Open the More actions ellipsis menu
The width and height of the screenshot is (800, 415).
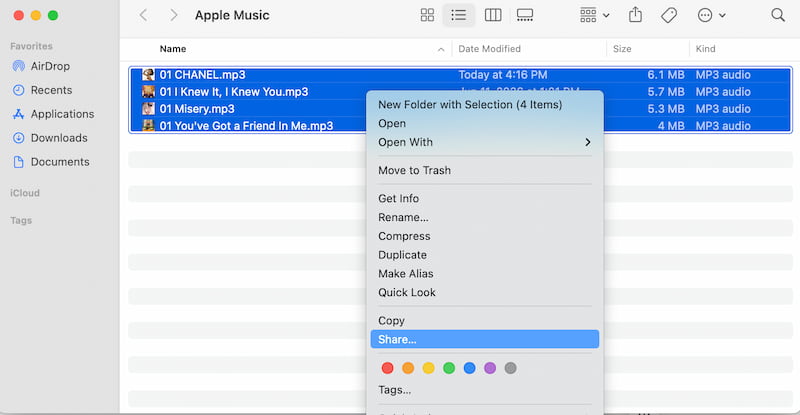pyautogui.click(x=711, y=15)
